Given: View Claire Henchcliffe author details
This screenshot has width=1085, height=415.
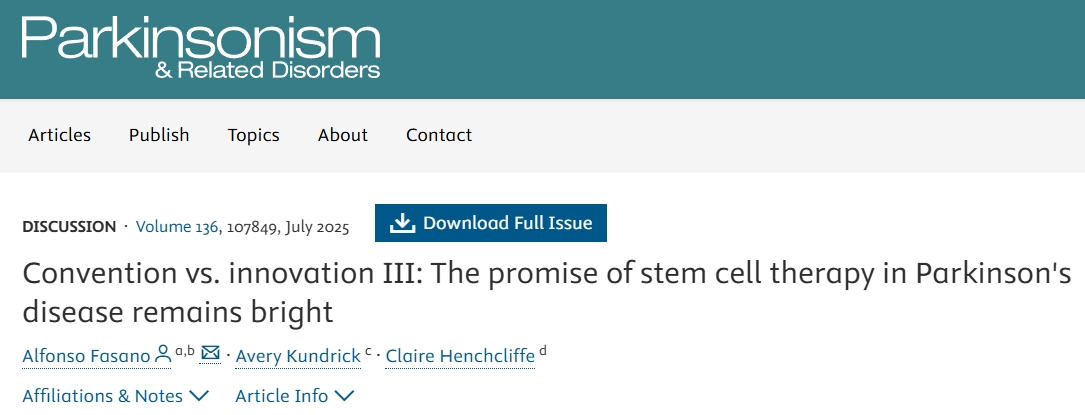Looking at the screenshot, I should click(459, 355).
